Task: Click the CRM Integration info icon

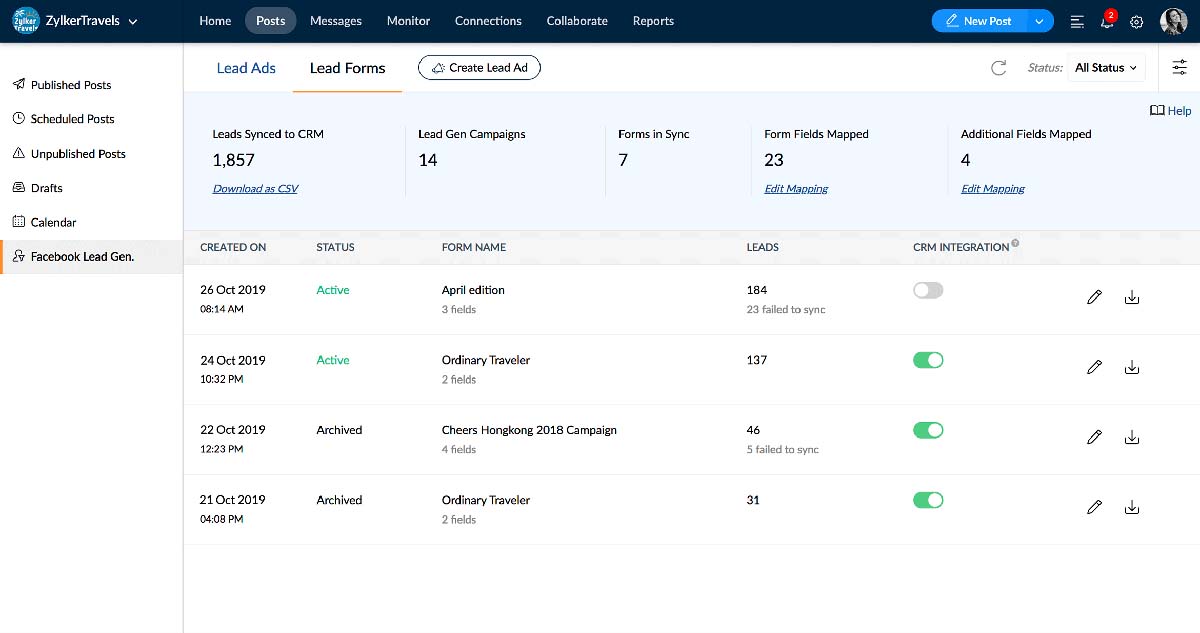Action: point(1015,243)
